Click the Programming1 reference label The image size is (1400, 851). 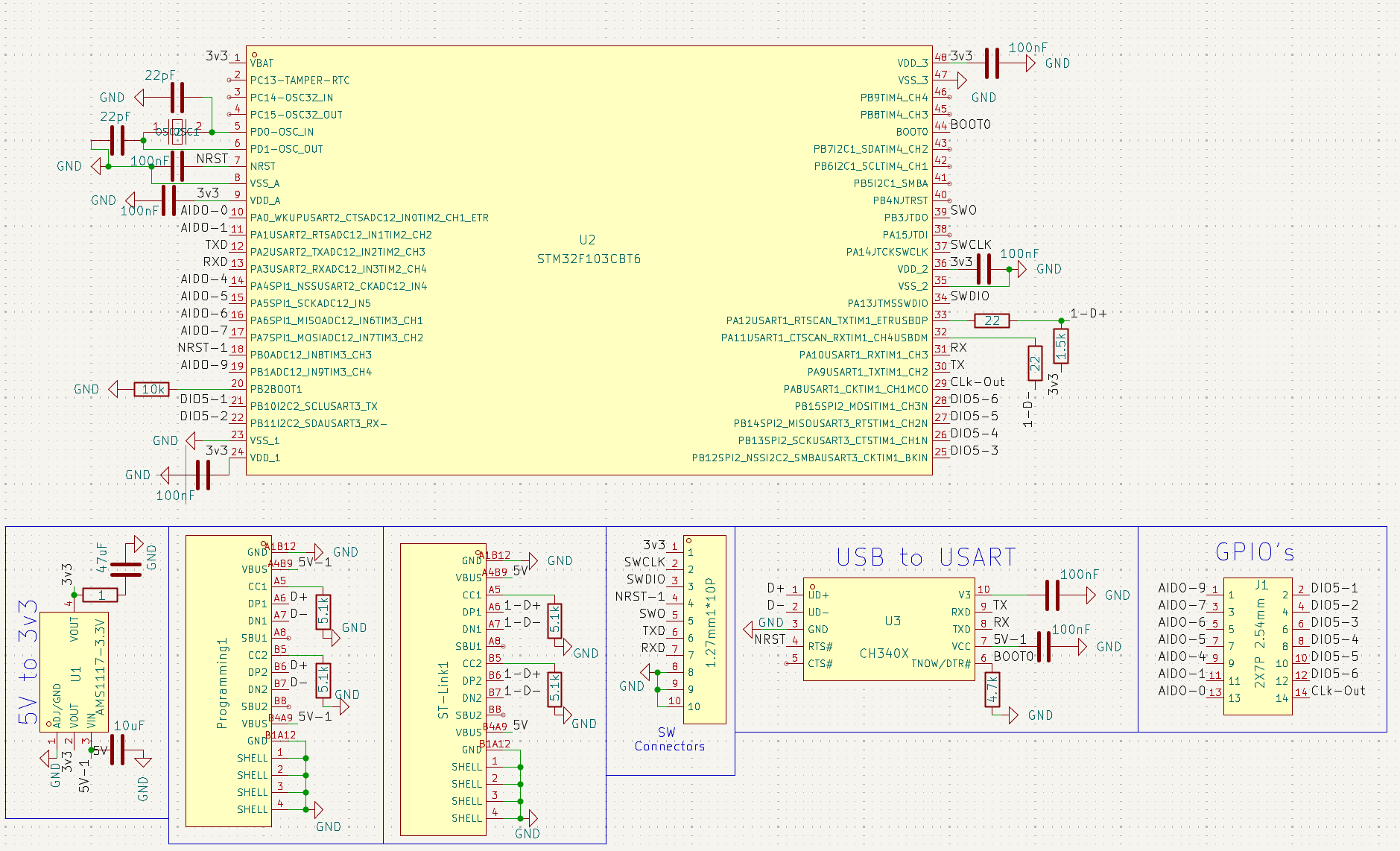[221, 683]
